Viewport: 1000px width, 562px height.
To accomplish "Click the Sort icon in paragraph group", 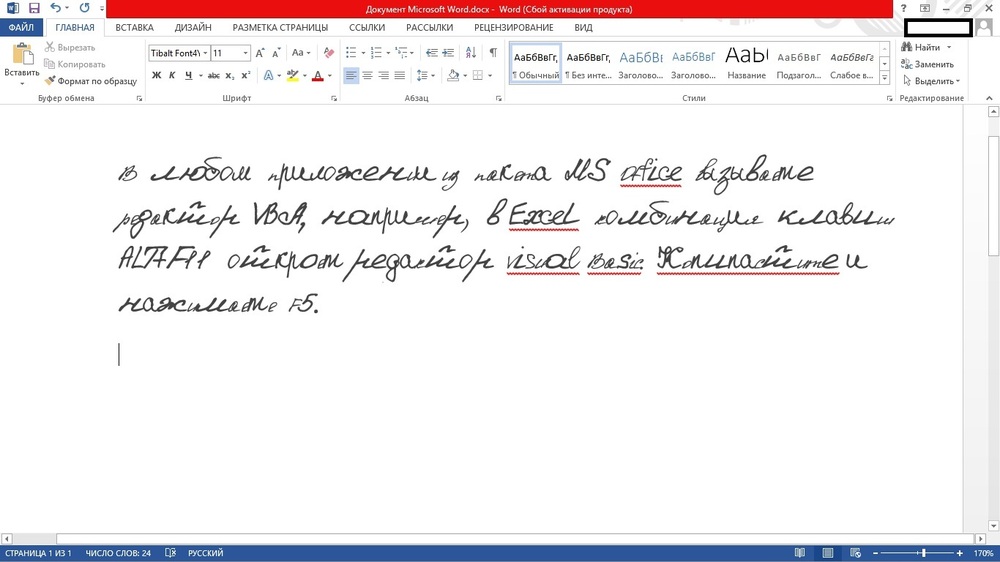I will [x=472, y=53].
